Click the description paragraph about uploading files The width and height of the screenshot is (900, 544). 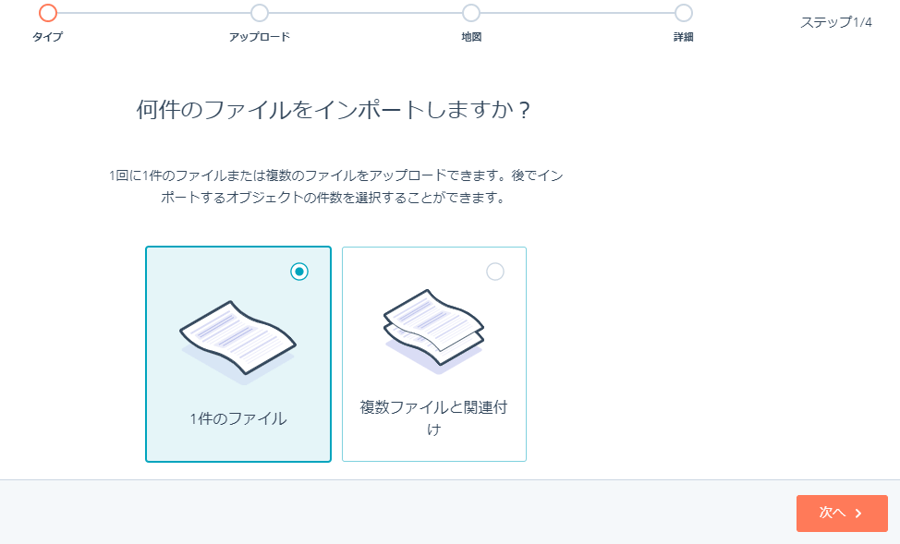[336, 186]
